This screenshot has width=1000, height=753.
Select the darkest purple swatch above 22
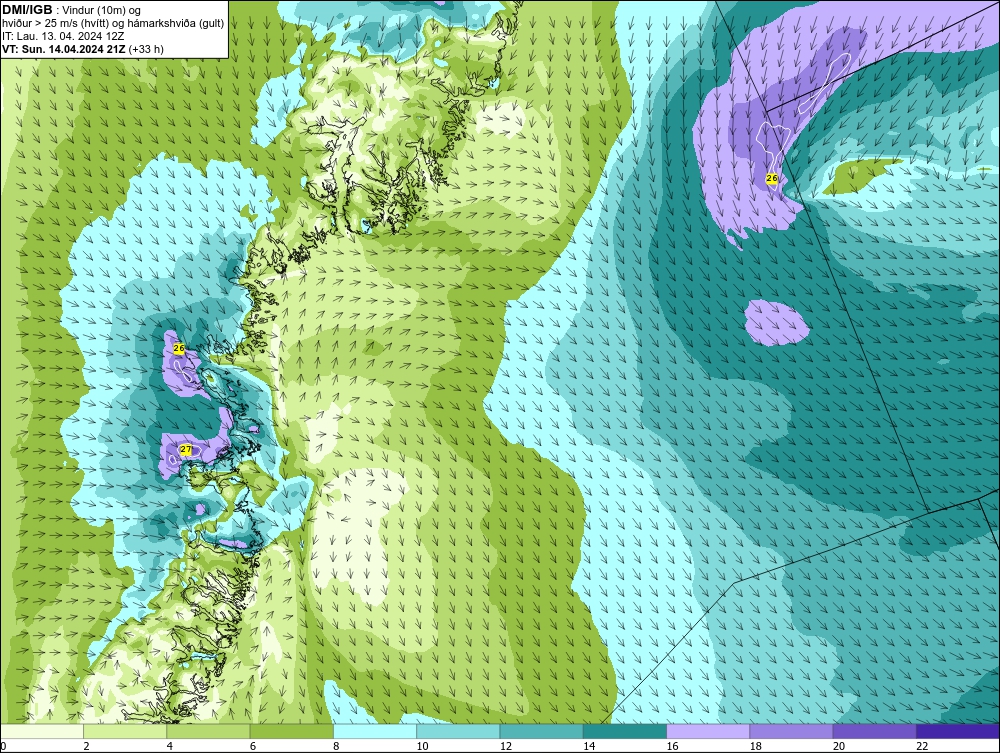click(958, 731)
